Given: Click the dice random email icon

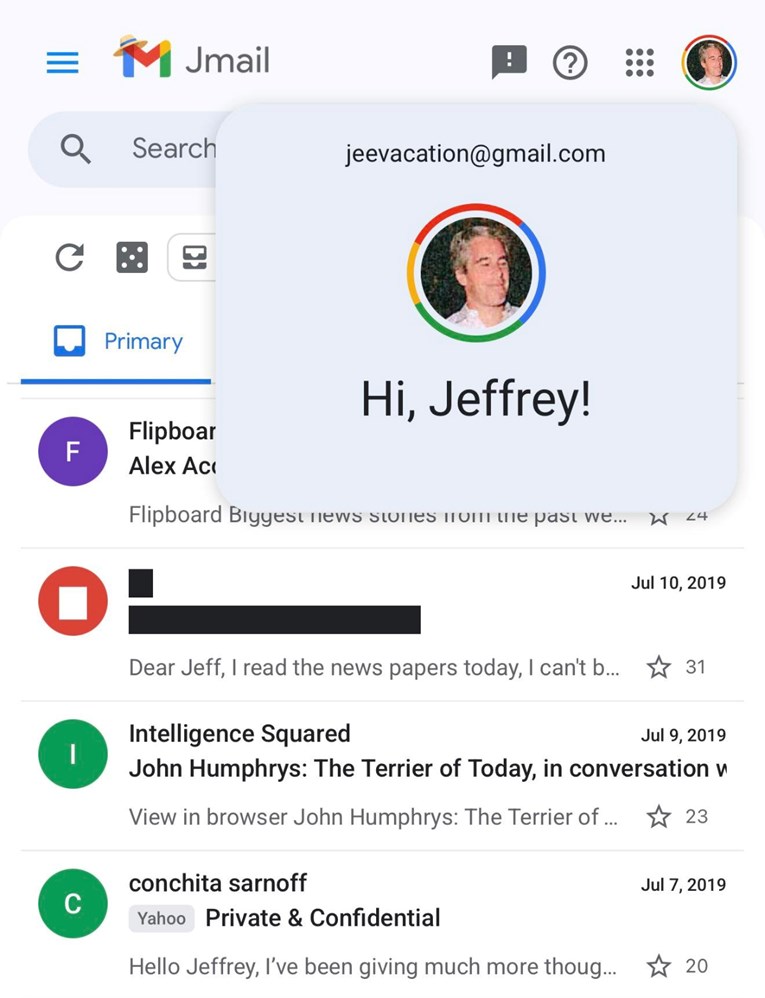Looking at the screenshot, I should click(132, 258).
